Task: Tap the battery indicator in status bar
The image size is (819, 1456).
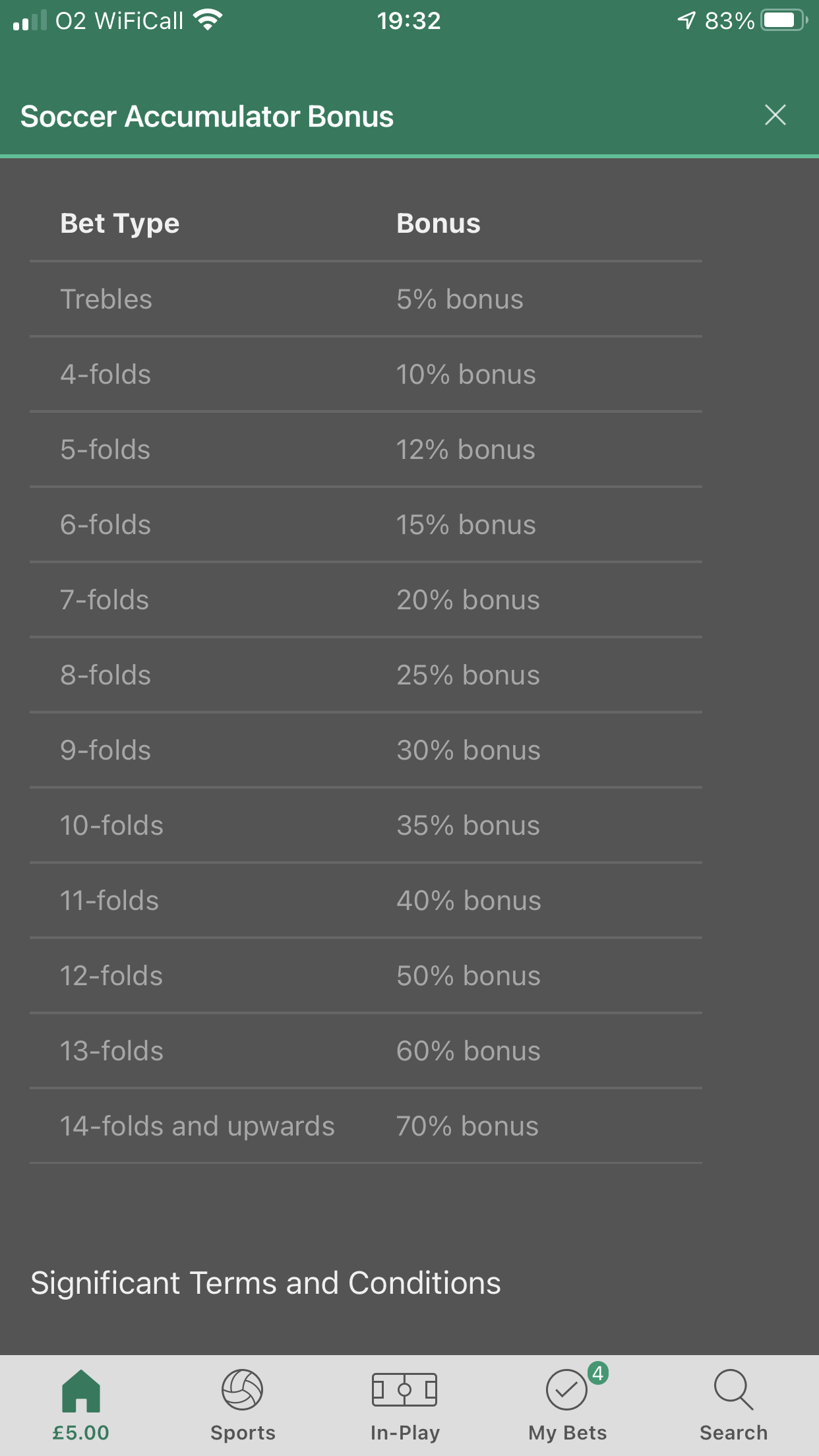Action: pos(784,20)
